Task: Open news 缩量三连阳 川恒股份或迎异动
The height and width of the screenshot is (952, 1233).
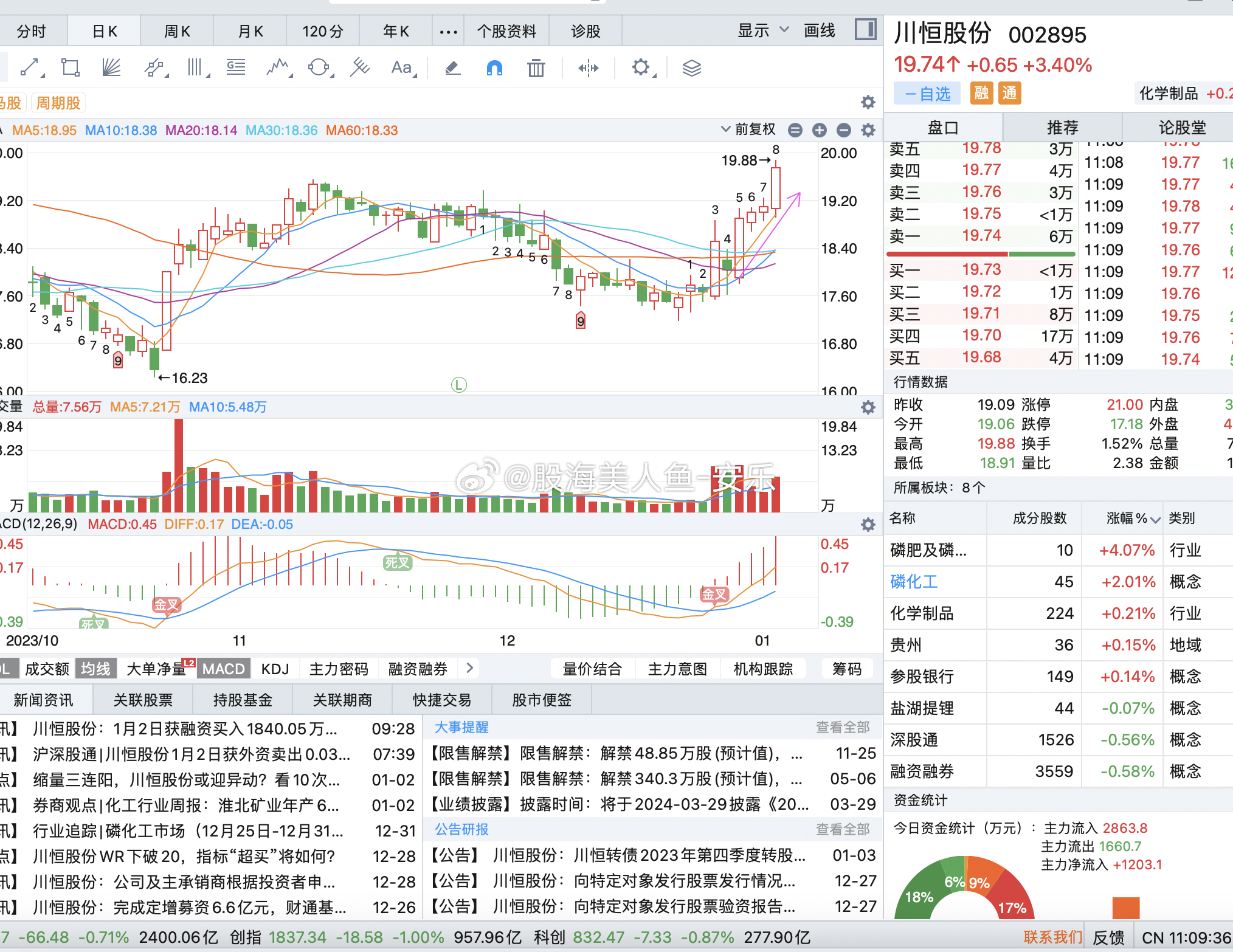Action: click(186, 779)
